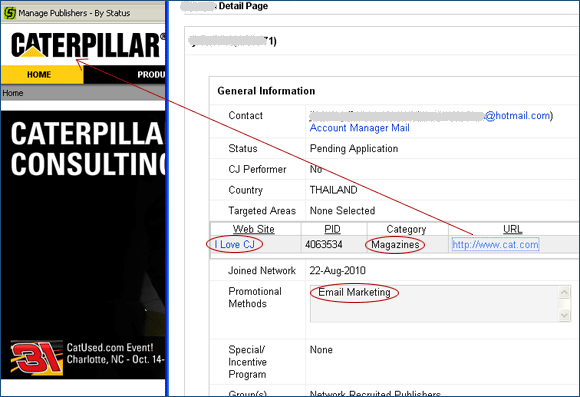Image resolution: width=580 pixels, height=397 pixels.
Task: Click the 31 race car event graphic
Action: pos(36,358)
